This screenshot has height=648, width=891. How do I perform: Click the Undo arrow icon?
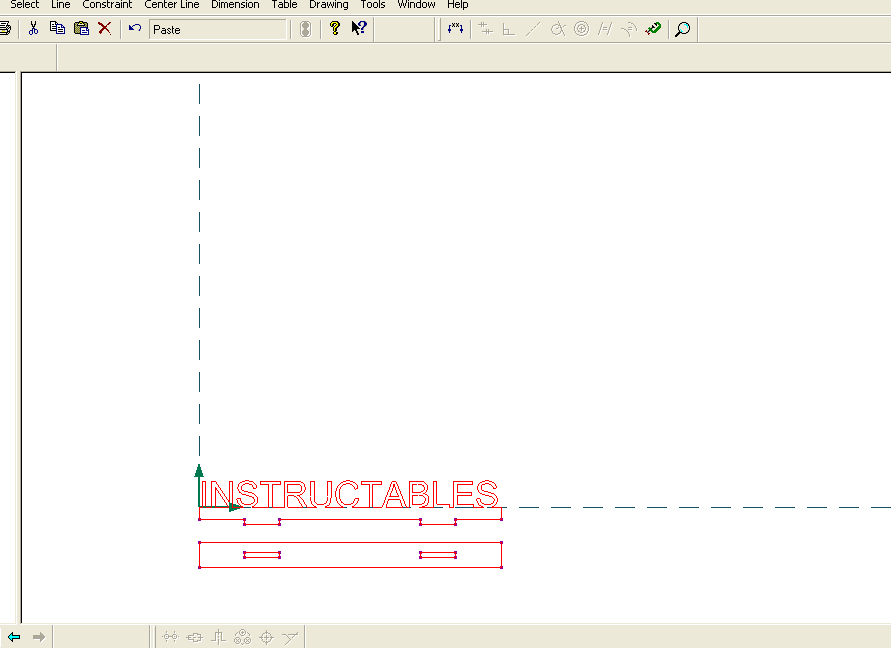click(x=135, y=28)
